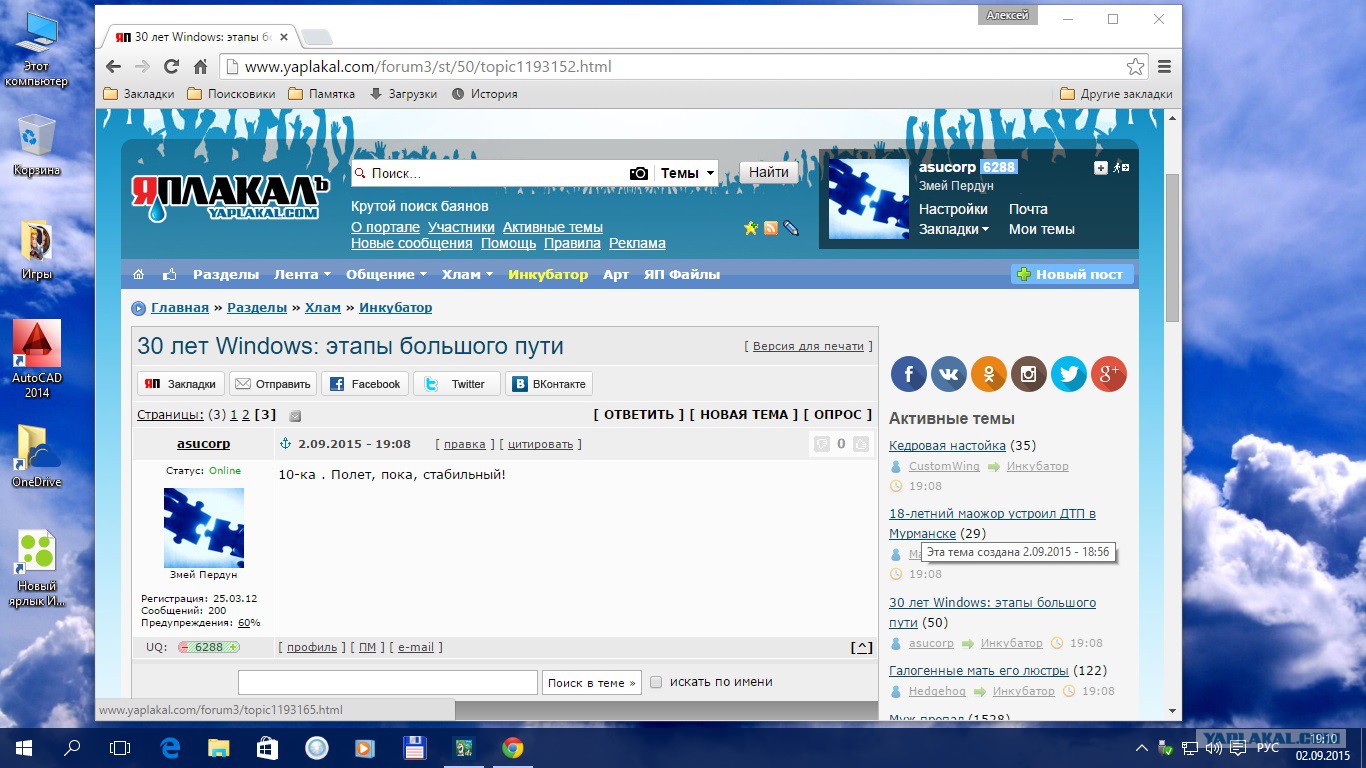Click the topic search text field
Image resolution: width=1366 pixels, height=768 pixels.
point(388,682)
